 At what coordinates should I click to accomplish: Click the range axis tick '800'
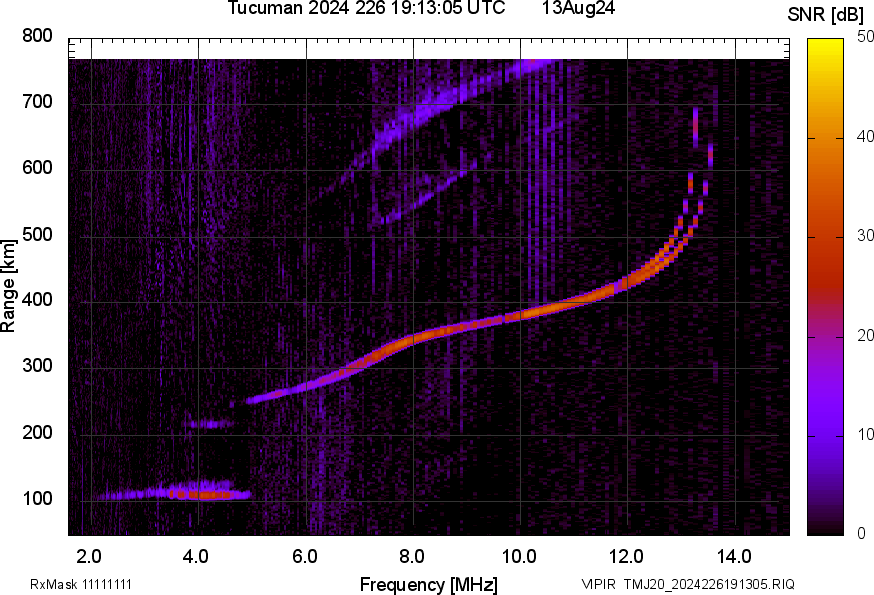click(x=37, y=36)
